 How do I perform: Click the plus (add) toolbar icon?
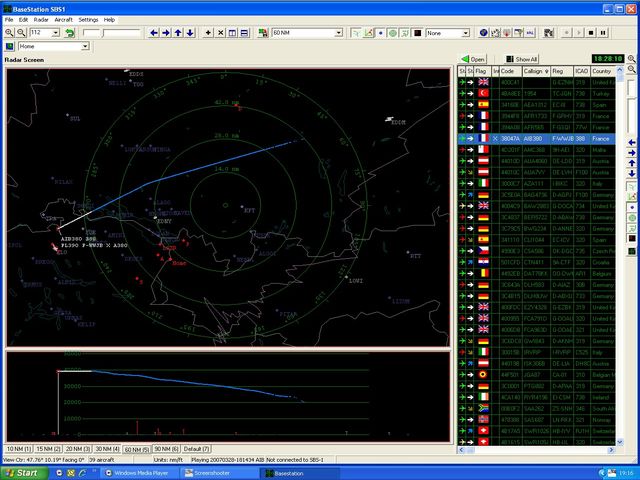208,33
